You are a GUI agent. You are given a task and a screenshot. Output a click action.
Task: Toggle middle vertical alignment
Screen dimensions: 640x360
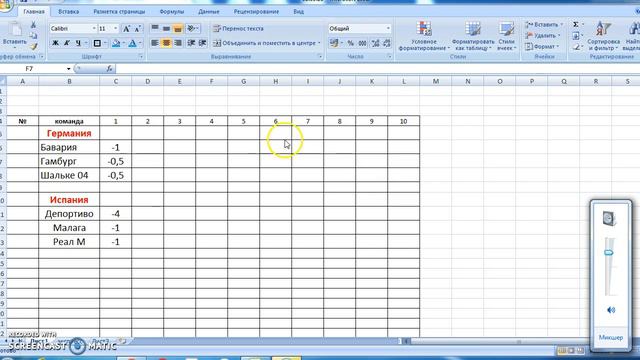point(166,28)
